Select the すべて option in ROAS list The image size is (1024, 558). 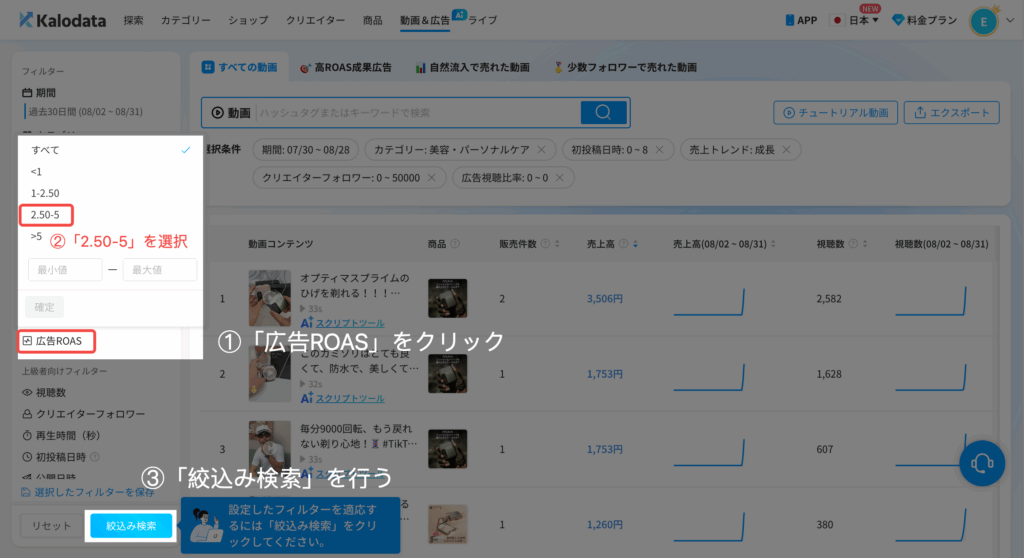point(110,150)
